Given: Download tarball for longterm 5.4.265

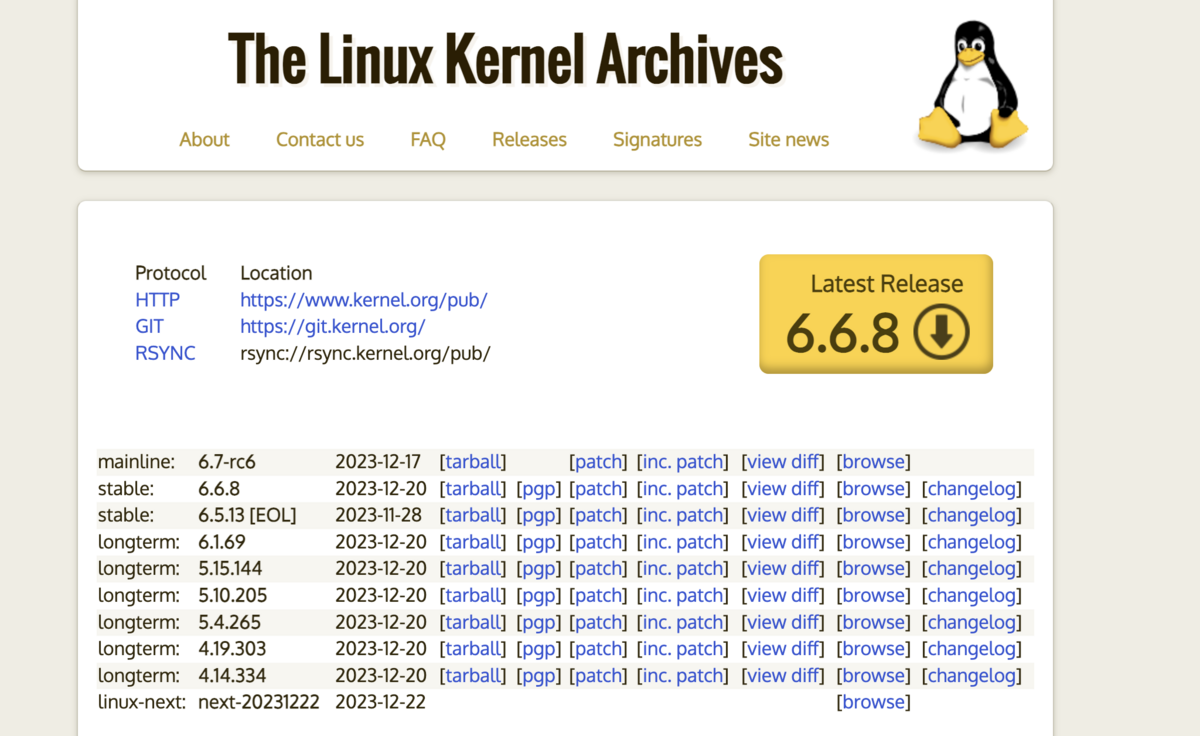Looking at the screenshot, I should pos(473,622).
